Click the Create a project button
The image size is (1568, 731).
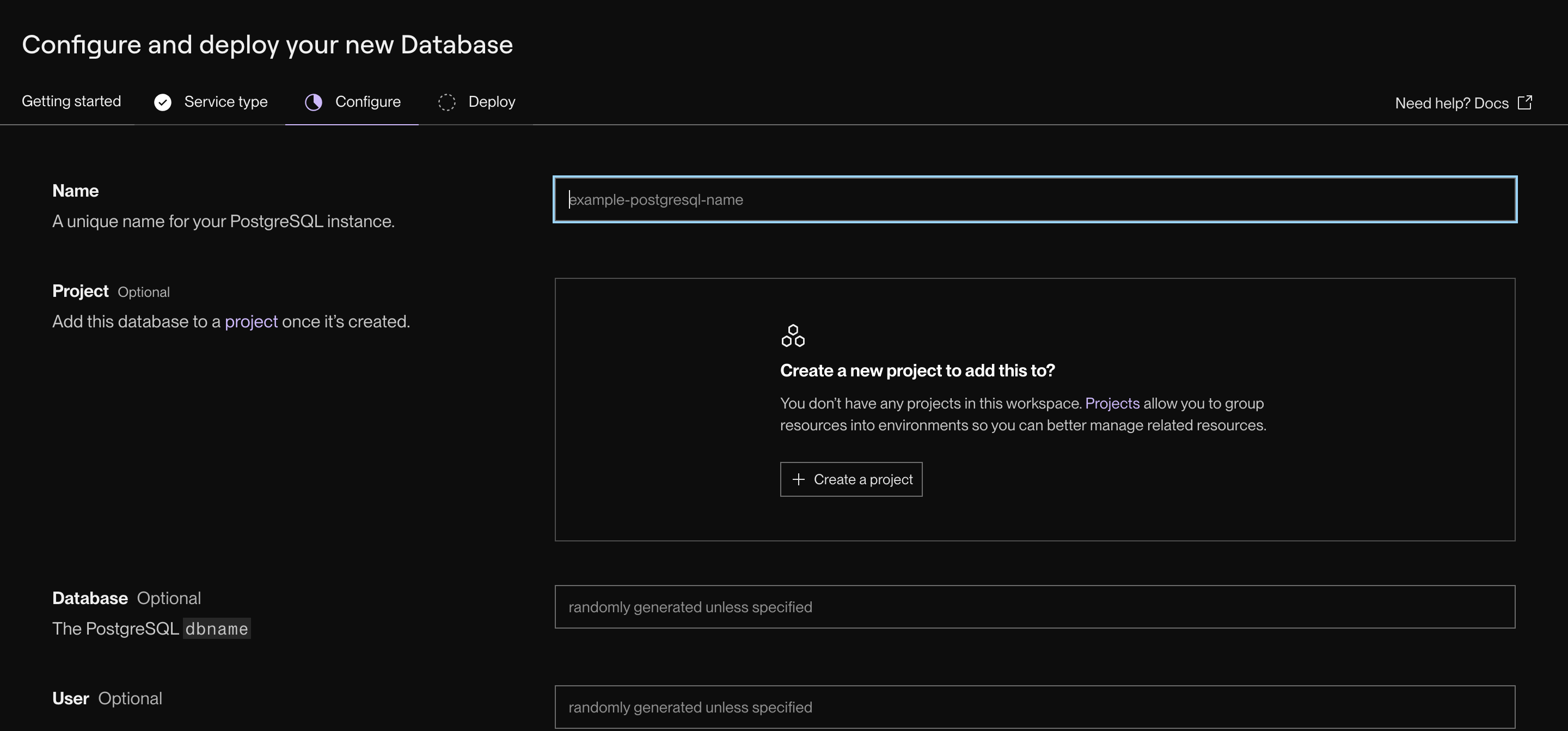point(851,479)
